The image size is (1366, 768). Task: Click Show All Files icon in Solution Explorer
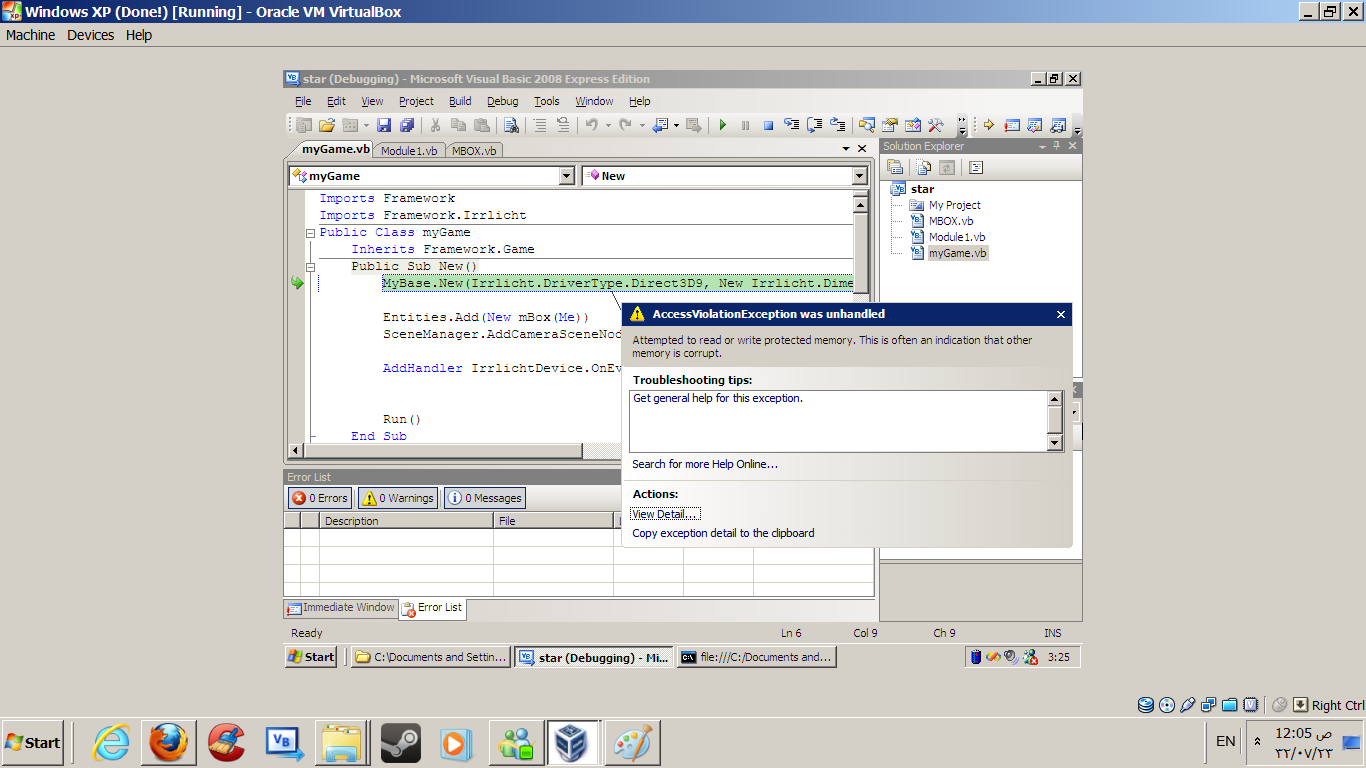tap(924, 168)
